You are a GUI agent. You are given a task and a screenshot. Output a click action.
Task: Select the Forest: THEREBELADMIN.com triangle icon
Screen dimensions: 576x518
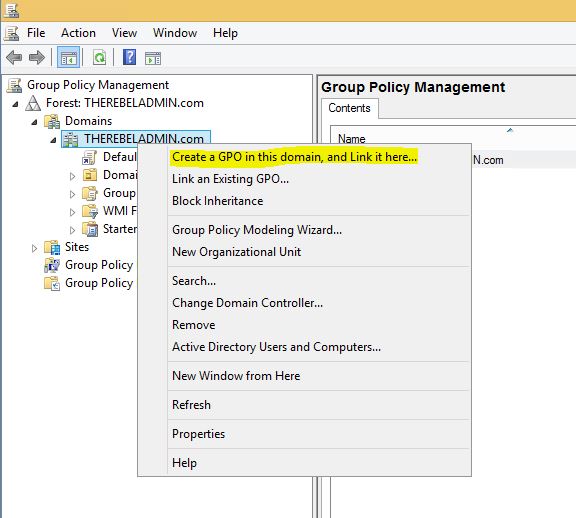pos(33,103)
